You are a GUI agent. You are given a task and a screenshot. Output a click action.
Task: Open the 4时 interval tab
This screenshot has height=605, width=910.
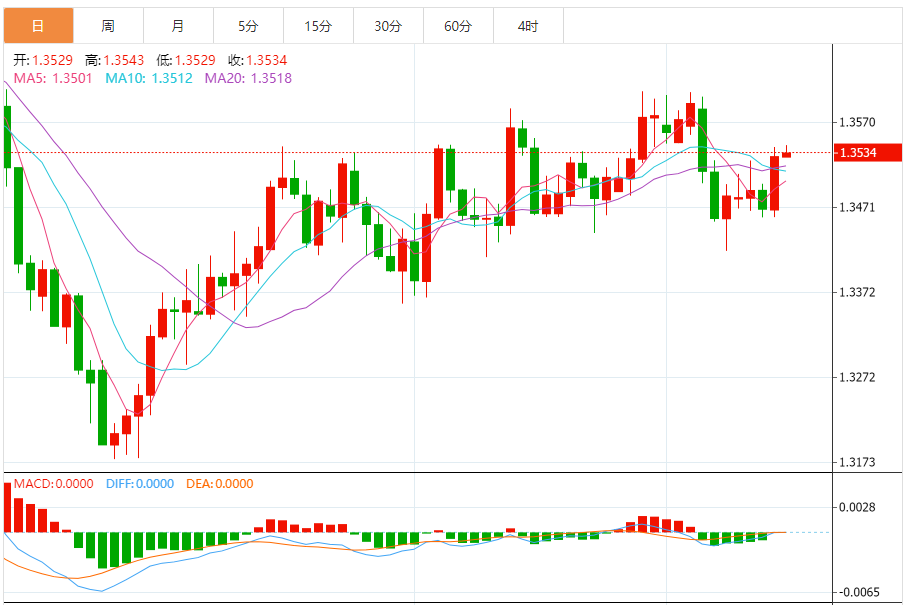coord(528,26)
